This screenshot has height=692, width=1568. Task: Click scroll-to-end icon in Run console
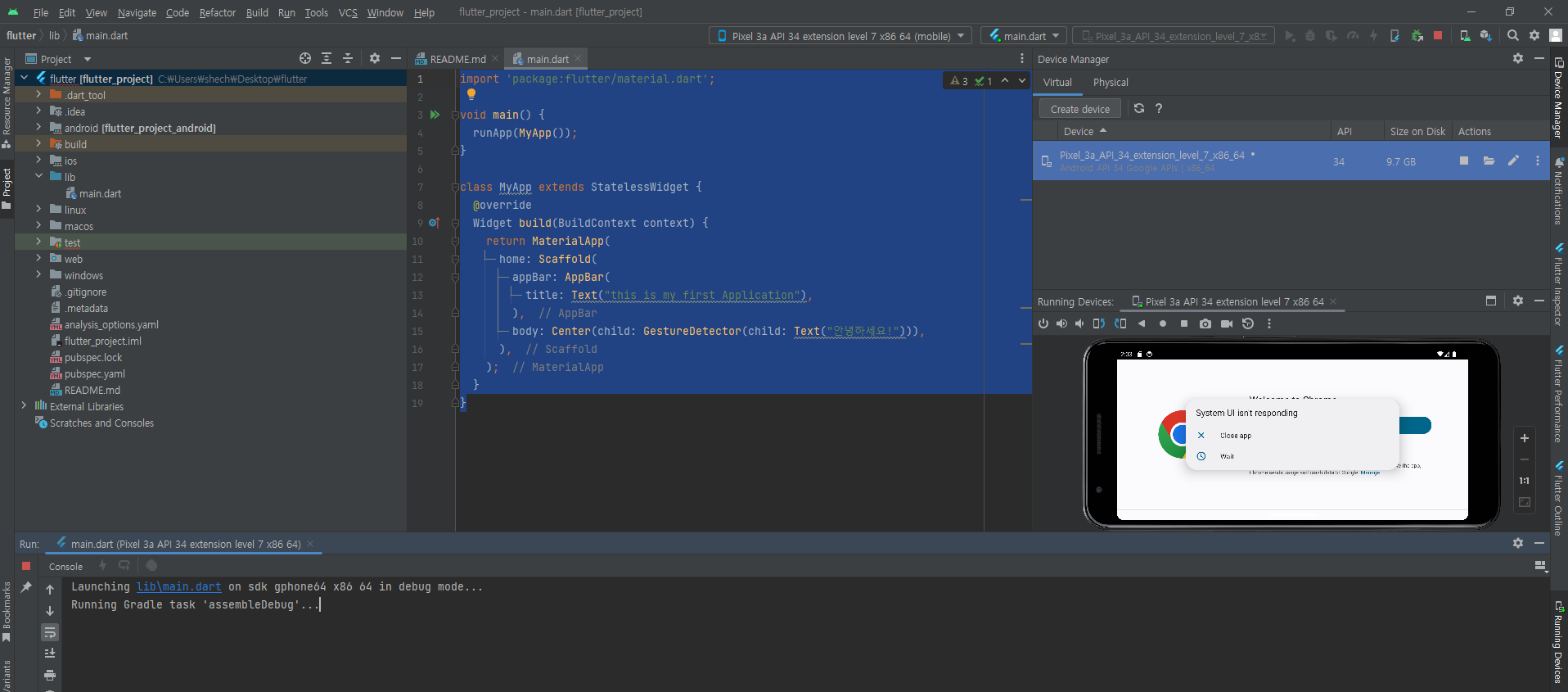(x=50, y=653)
